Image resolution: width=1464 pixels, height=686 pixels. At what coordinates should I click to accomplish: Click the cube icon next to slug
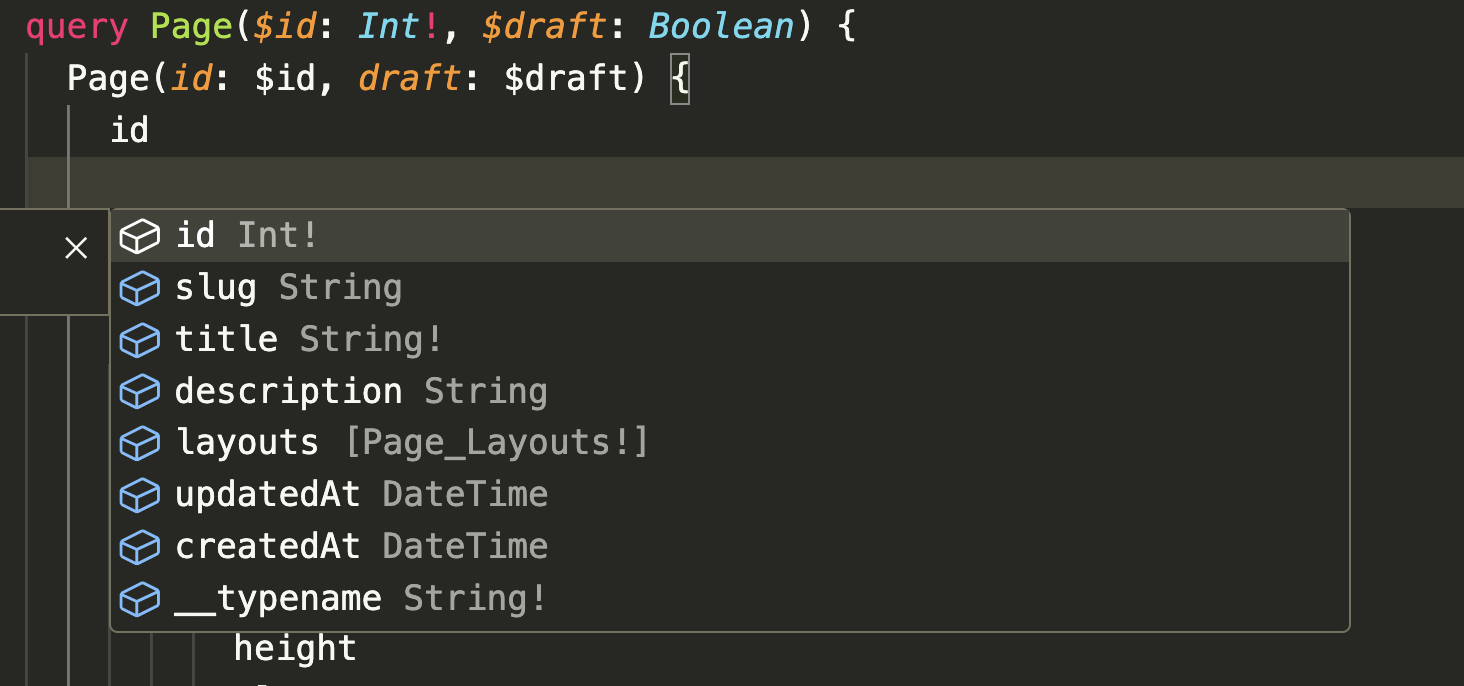140,288
